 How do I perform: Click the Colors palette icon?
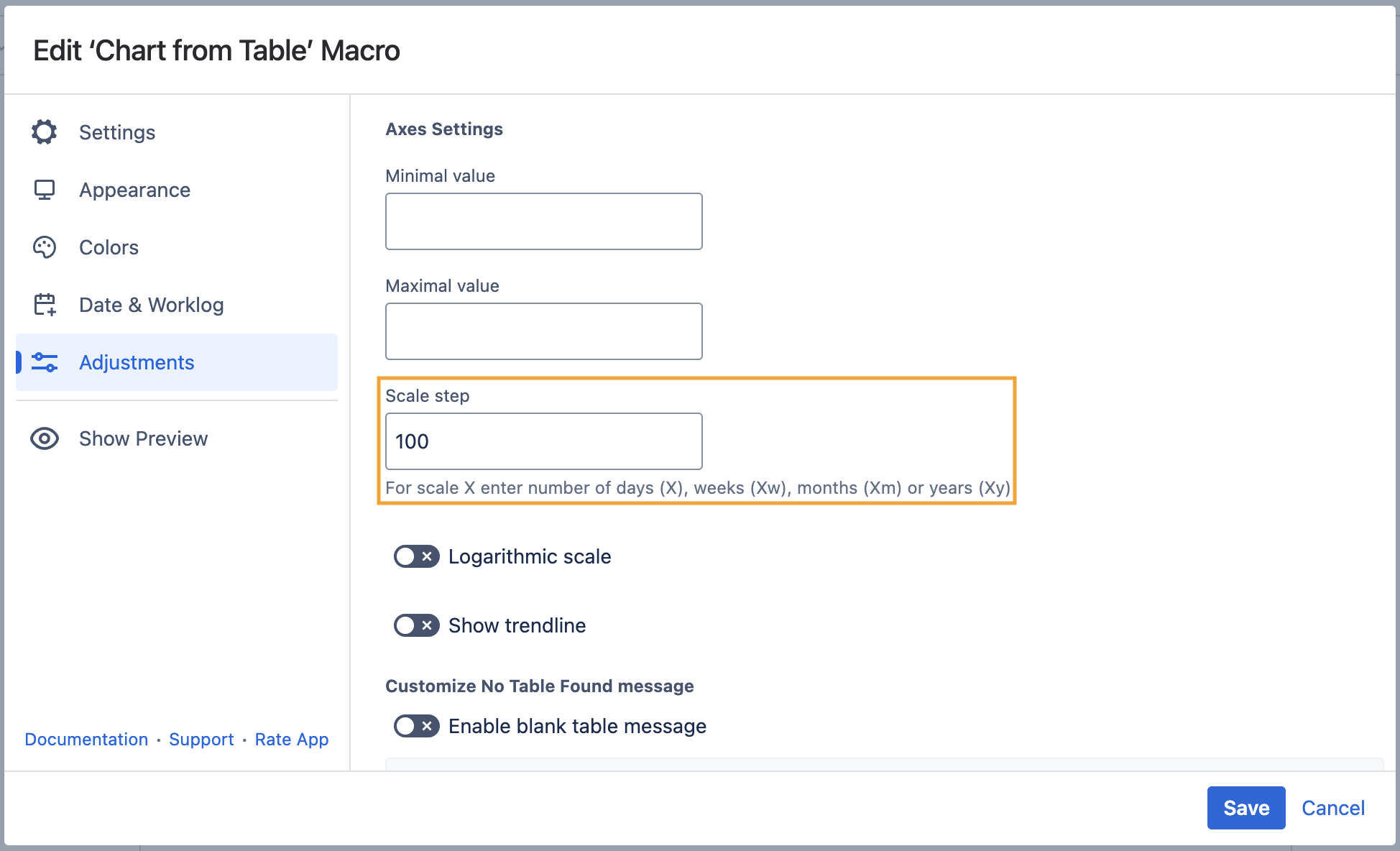(x=45, y=247)
